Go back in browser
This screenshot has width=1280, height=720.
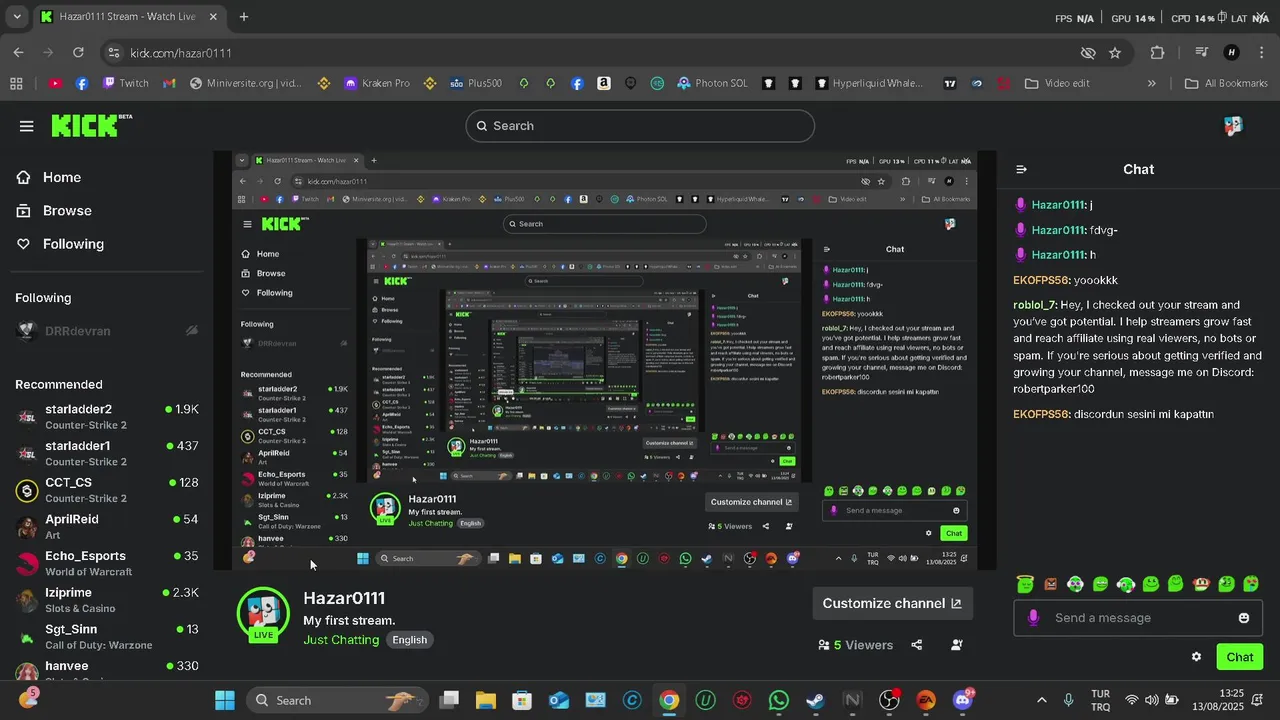coord(18,53)
